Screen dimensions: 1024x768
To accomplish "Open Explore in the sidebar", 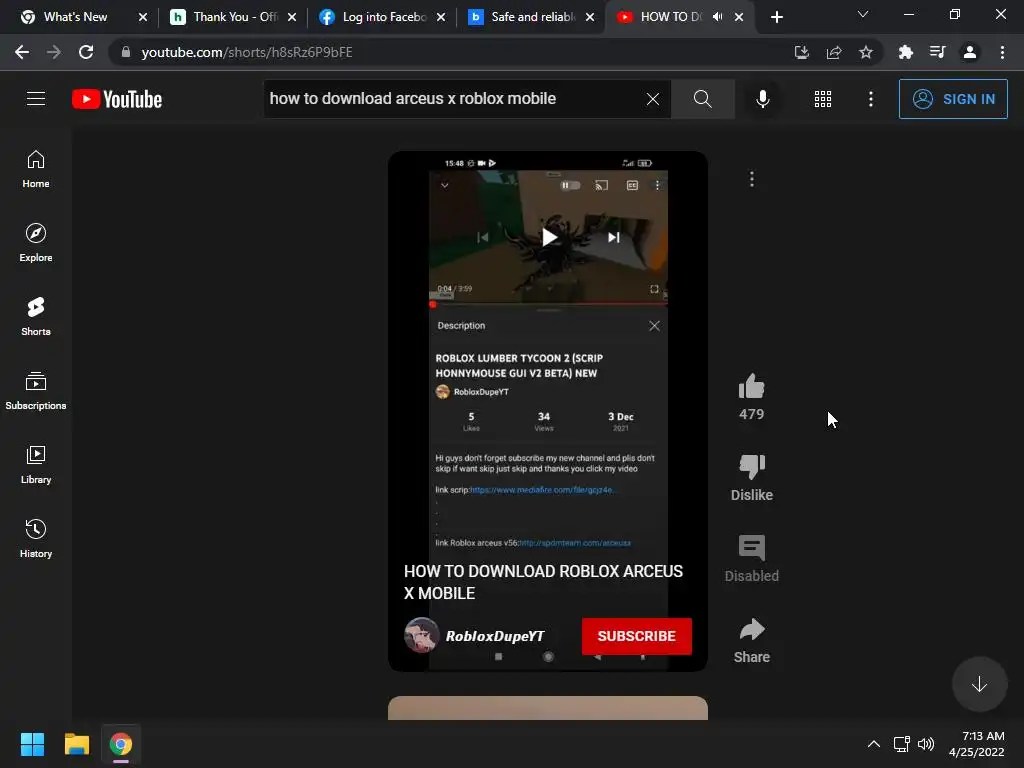I will pos(36,243).
